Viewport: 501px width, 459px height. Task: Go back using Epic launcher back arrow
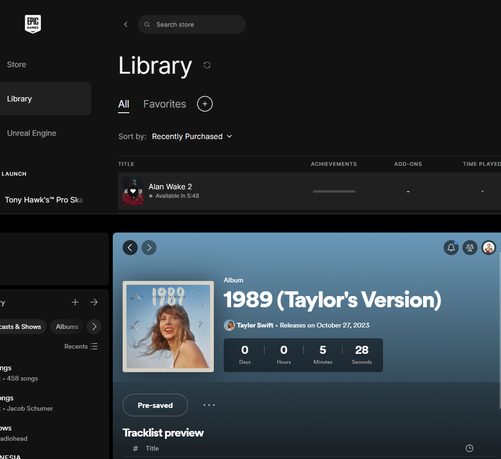(x=126, y=24)
